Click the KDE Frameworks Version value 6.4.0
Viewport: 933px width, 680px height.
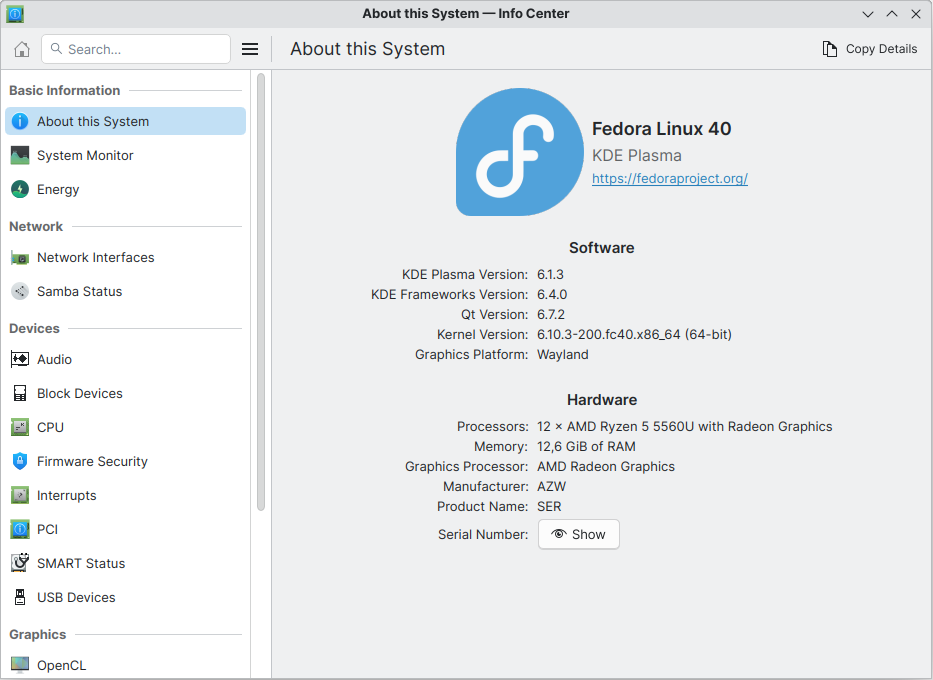[x=552, y=294]
